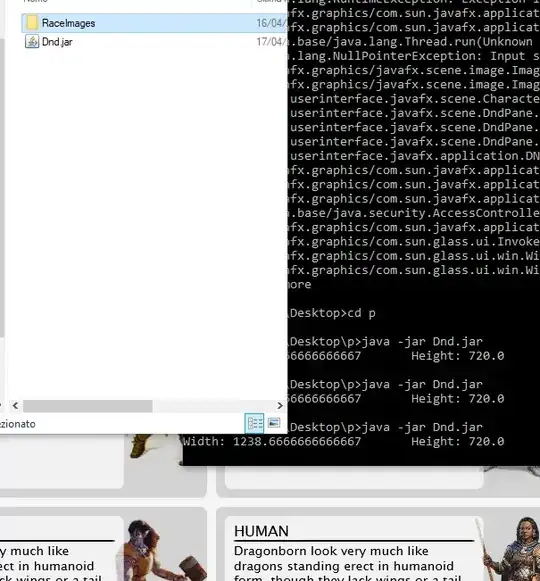Screen dimensions: 540x581
Task: Click the RaceImages folder icon
Action: click(x=32, y=23)
